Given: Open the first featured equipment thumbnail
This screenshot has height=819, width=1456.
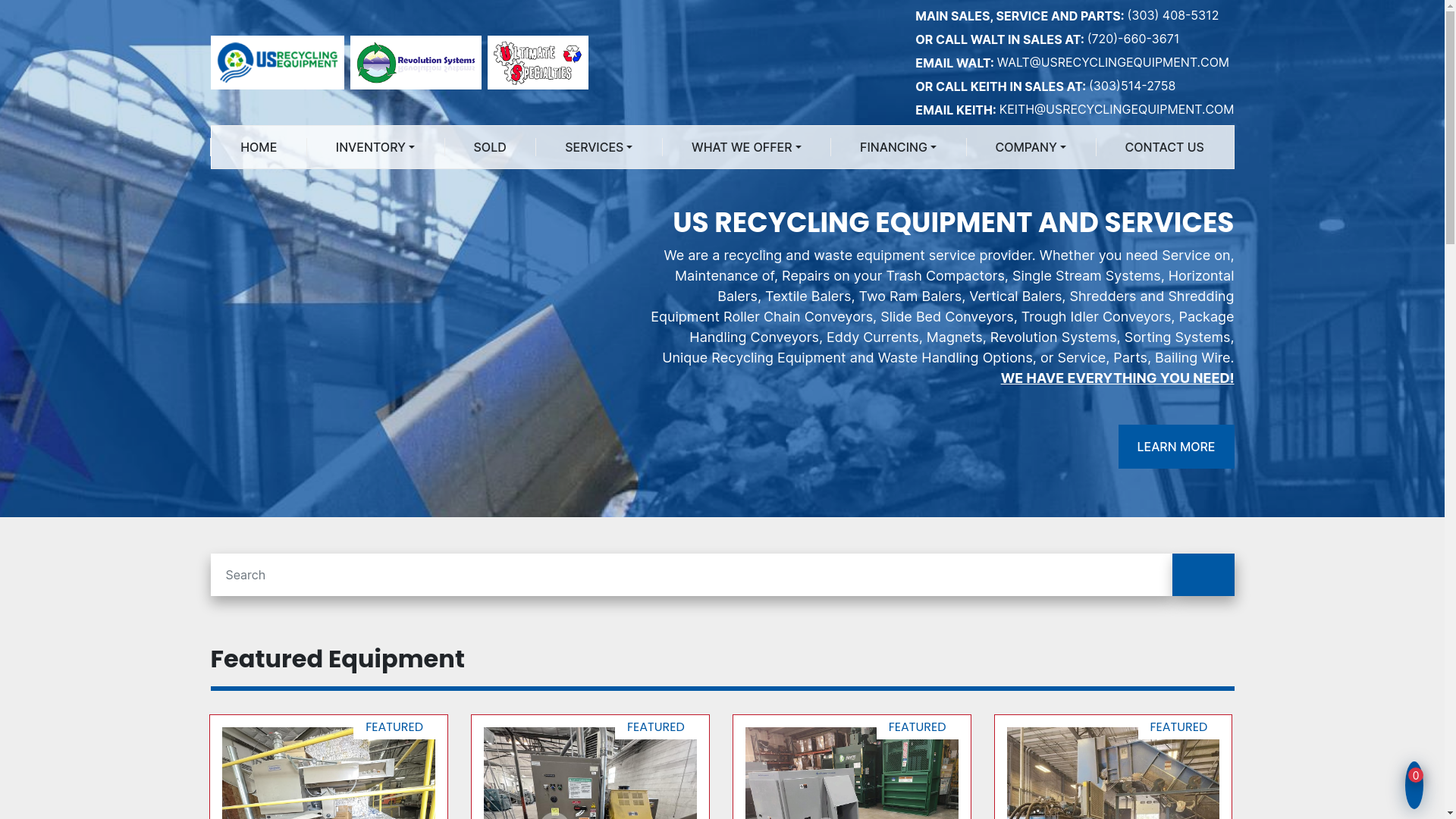Looking at the screenshot, I should pyautogui.click(x=328, y=773).
